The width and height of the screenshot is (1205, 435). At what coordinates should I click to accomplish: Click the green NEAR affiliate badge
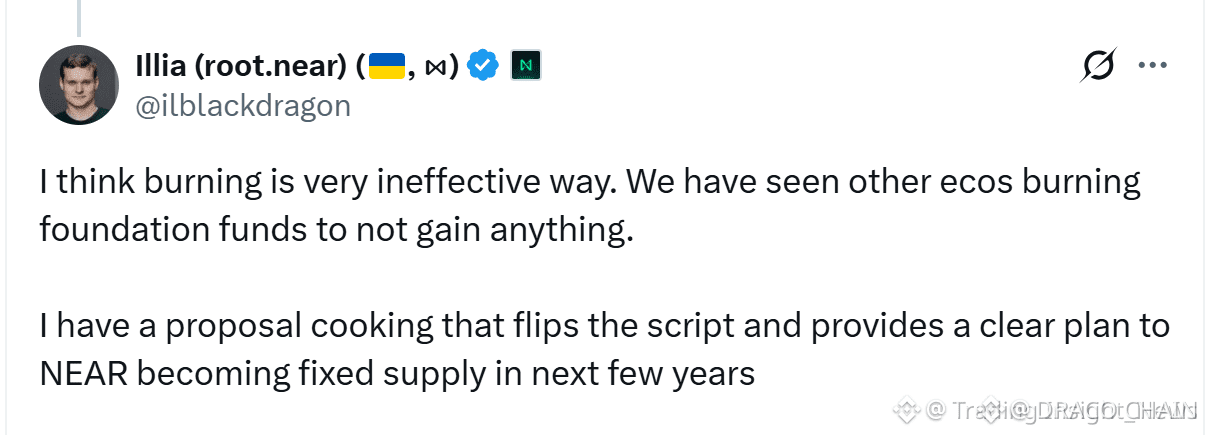(x=526, y=66)
